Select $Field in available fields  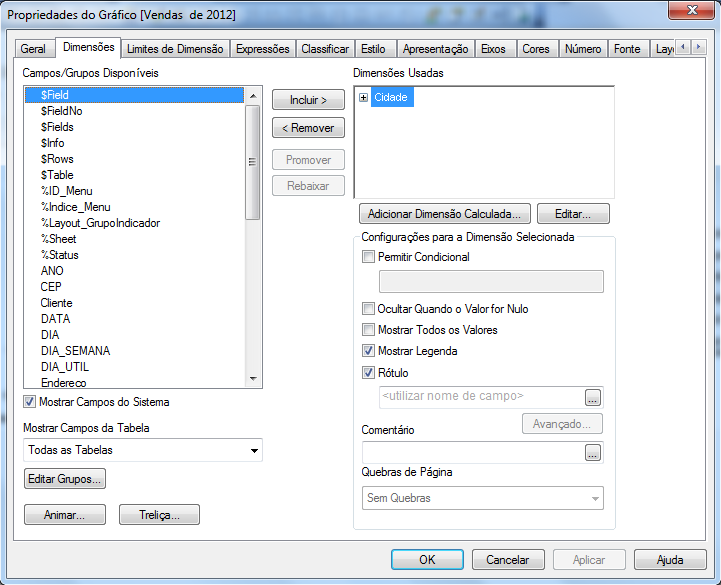134,95
